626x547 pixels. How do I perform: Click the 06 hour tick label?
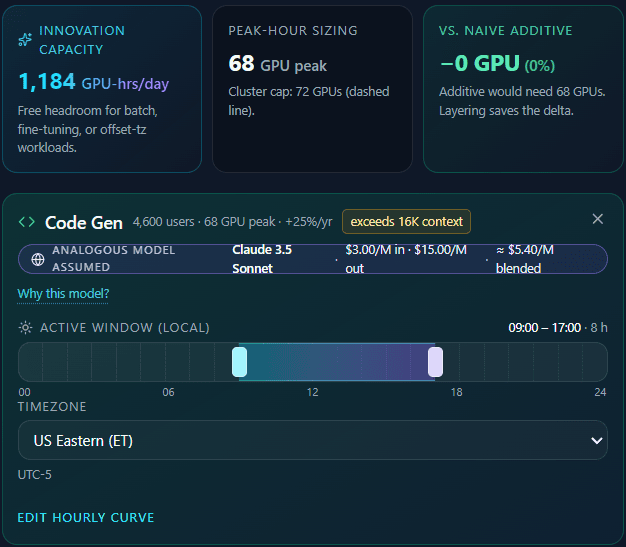point(168,392)
